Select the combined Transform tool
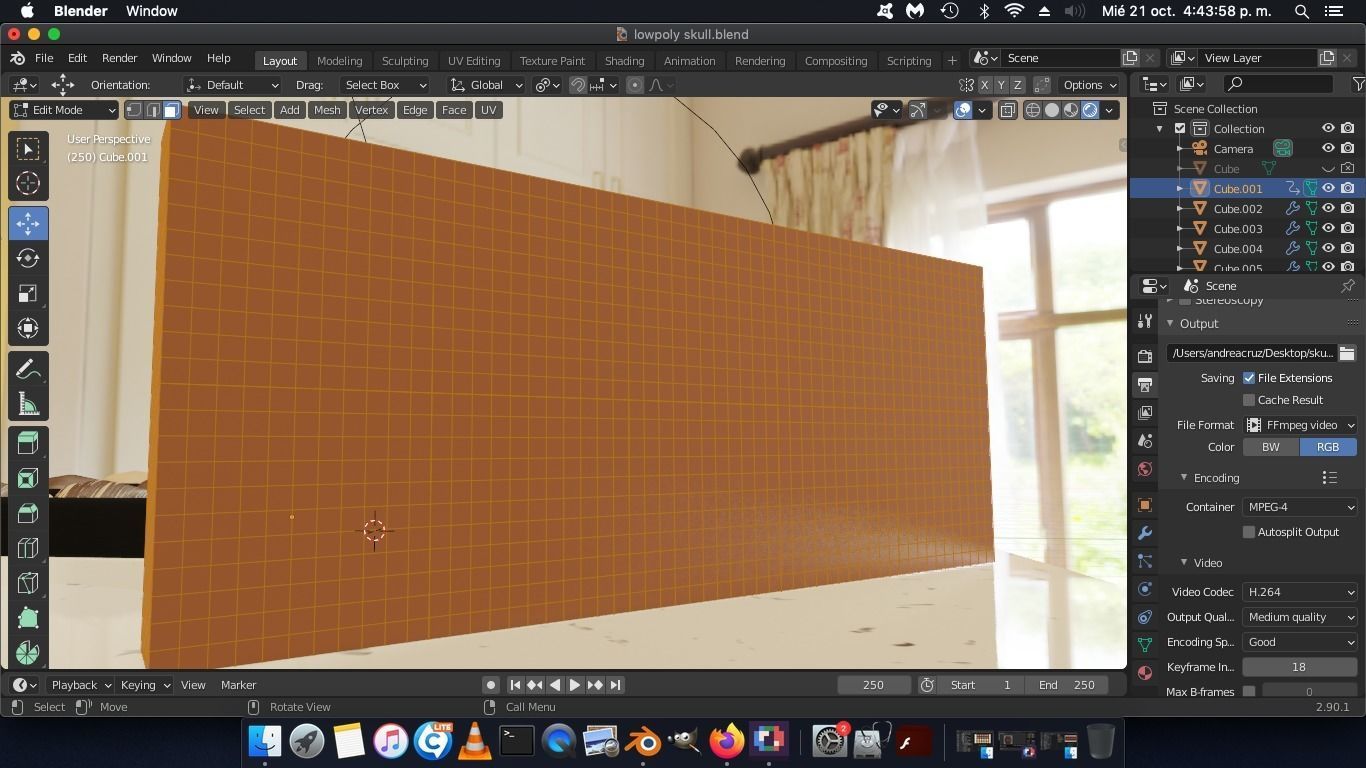The image size is (1366, 768). (28, 328)
